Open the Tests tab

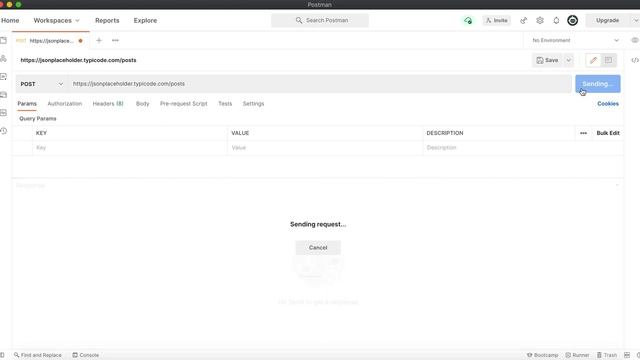coord(225,104)
